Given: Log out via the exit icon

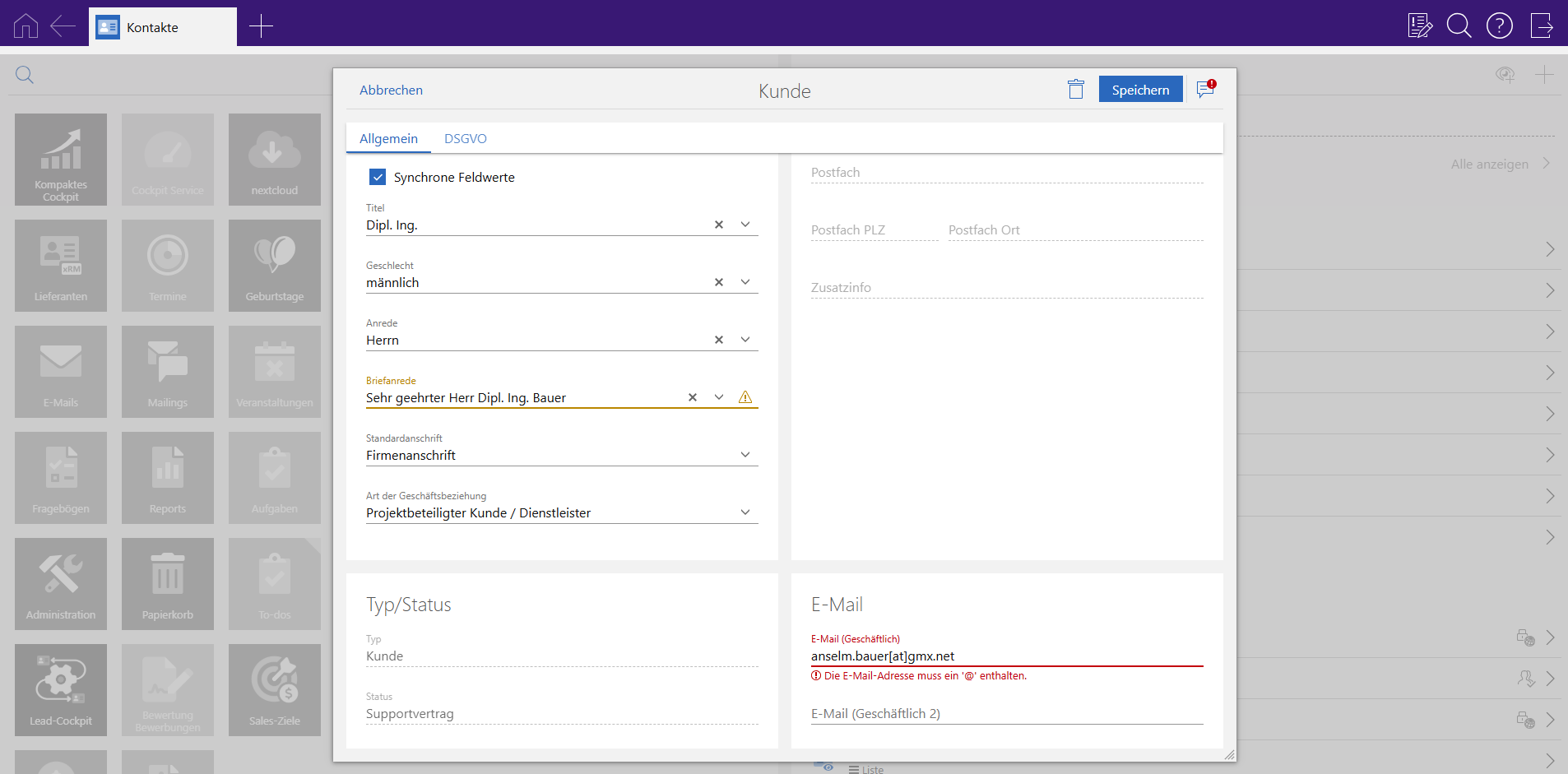Looking at the screenshot, I should click(1542, 26).
